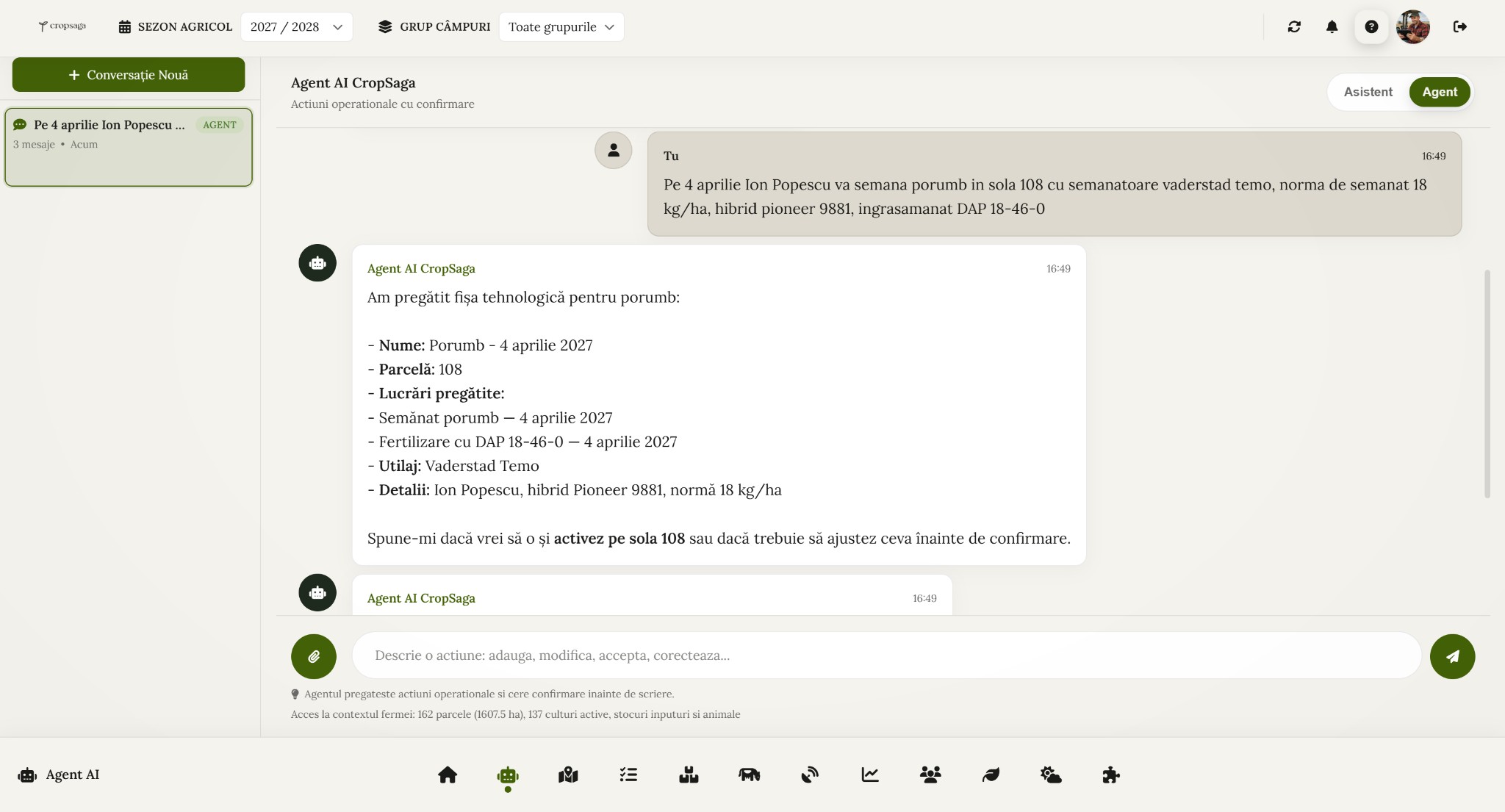Click the send message arrow button
1505x812 pixels.
pos(1452,655)
